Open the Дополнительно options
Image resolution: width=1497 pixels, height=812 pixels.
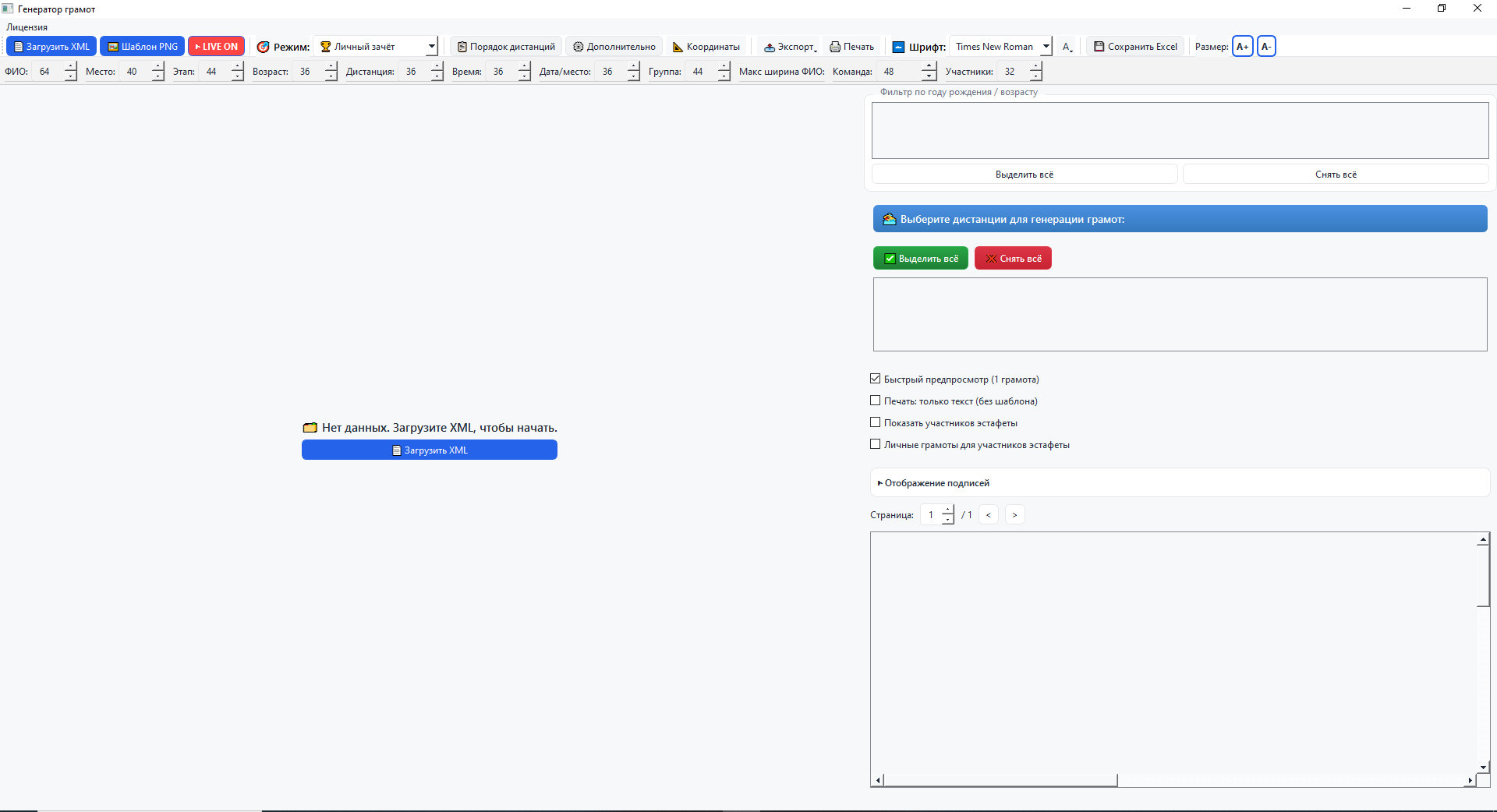(614, 47)
